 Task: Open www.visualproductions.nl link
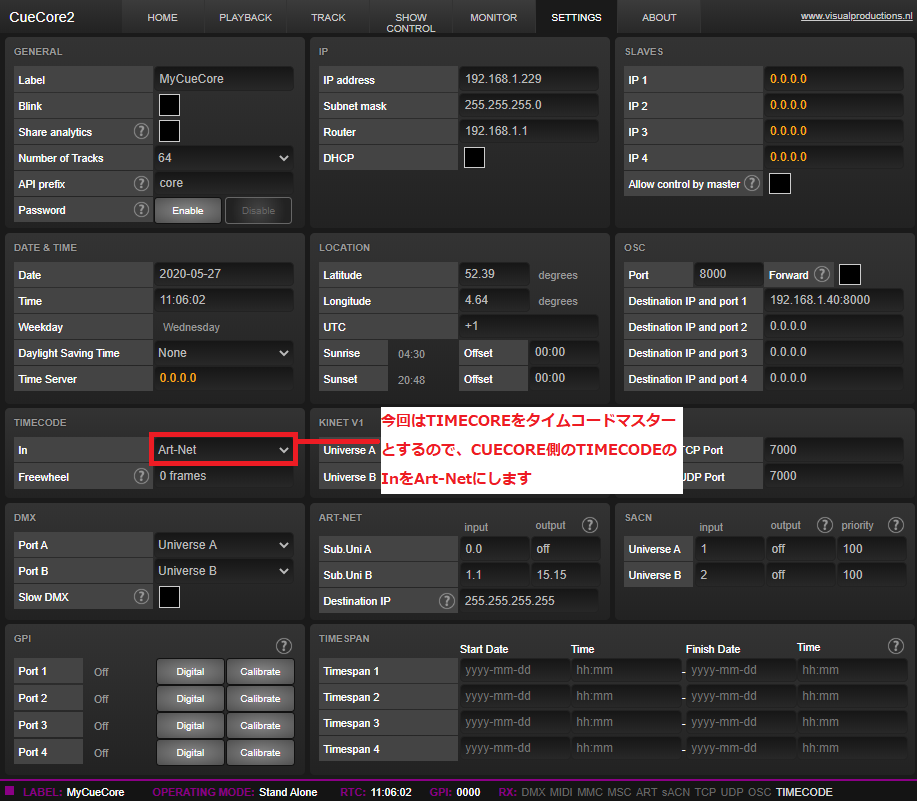856,16
